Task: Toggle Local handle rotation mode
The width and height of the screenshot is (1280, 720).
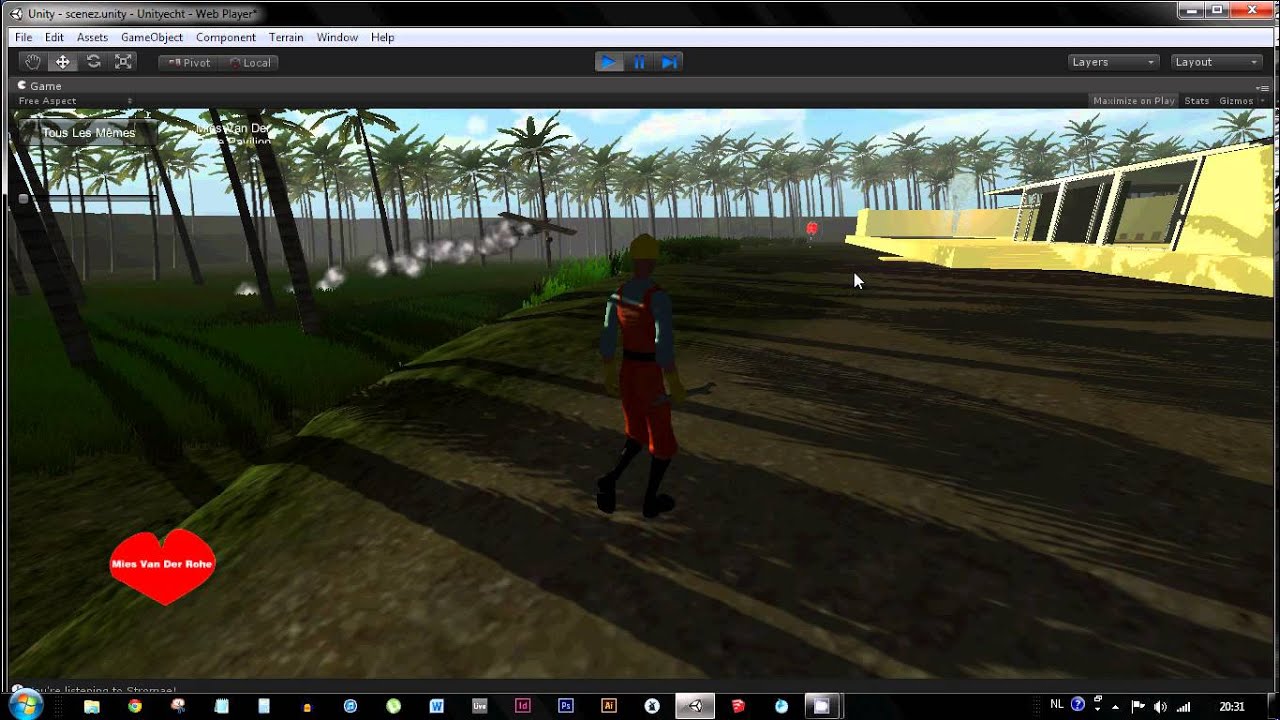Action: coord(250,62)
